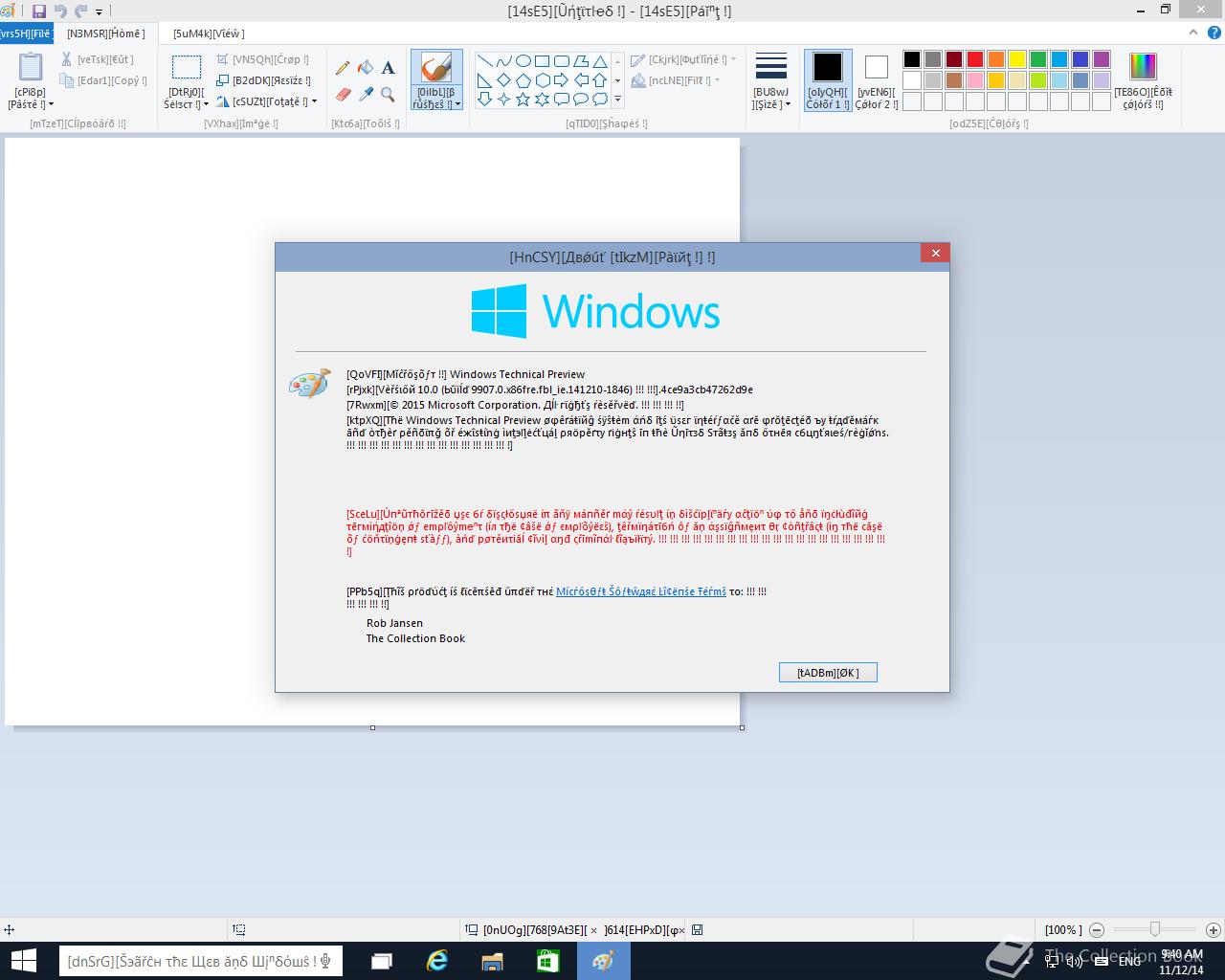Expand the Shapes gallery more arrow
The image size is (1225, 980).
(617, 99)
